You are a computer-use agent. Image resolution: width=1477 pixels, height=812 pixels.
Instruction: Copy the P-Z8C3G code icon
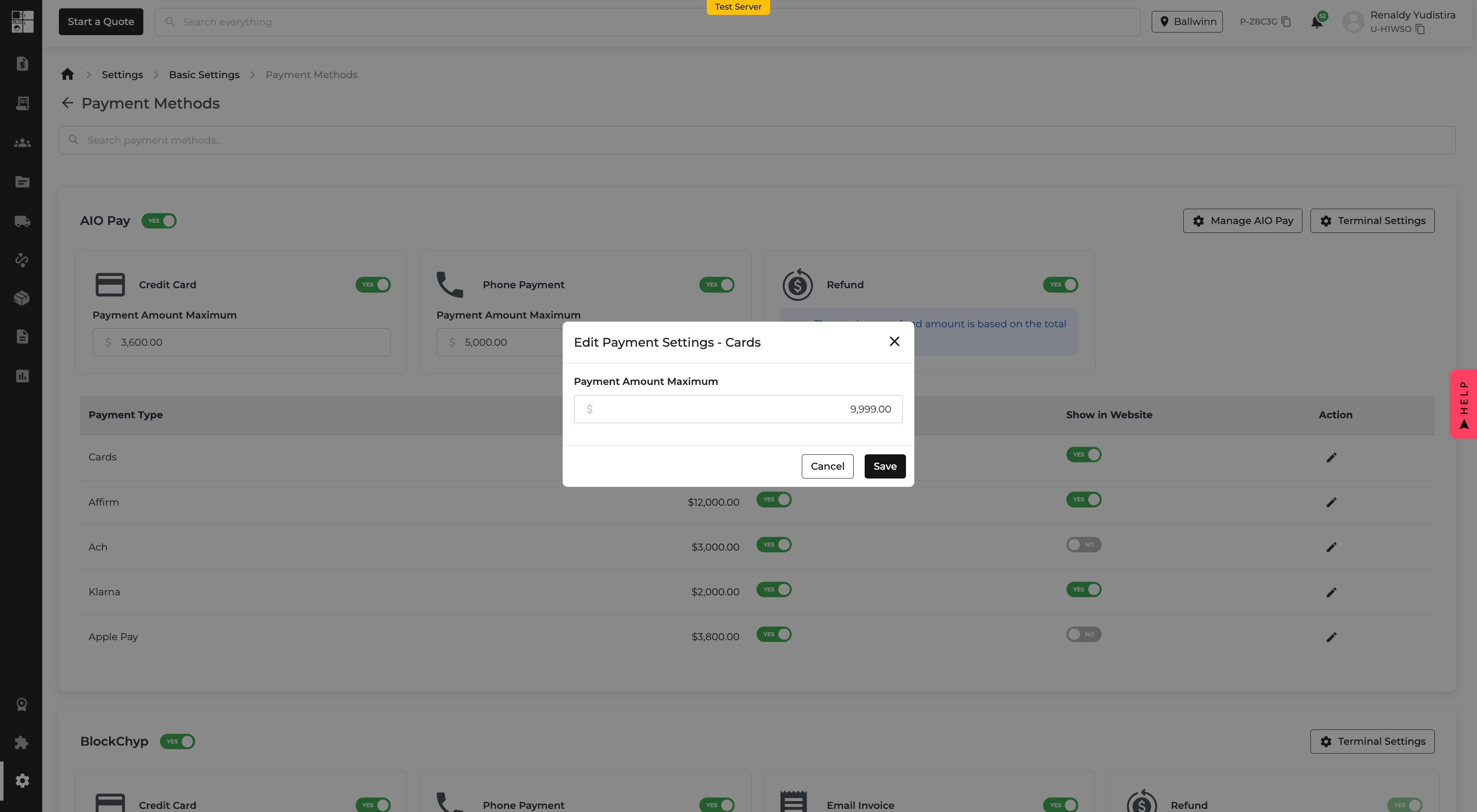1286,22
